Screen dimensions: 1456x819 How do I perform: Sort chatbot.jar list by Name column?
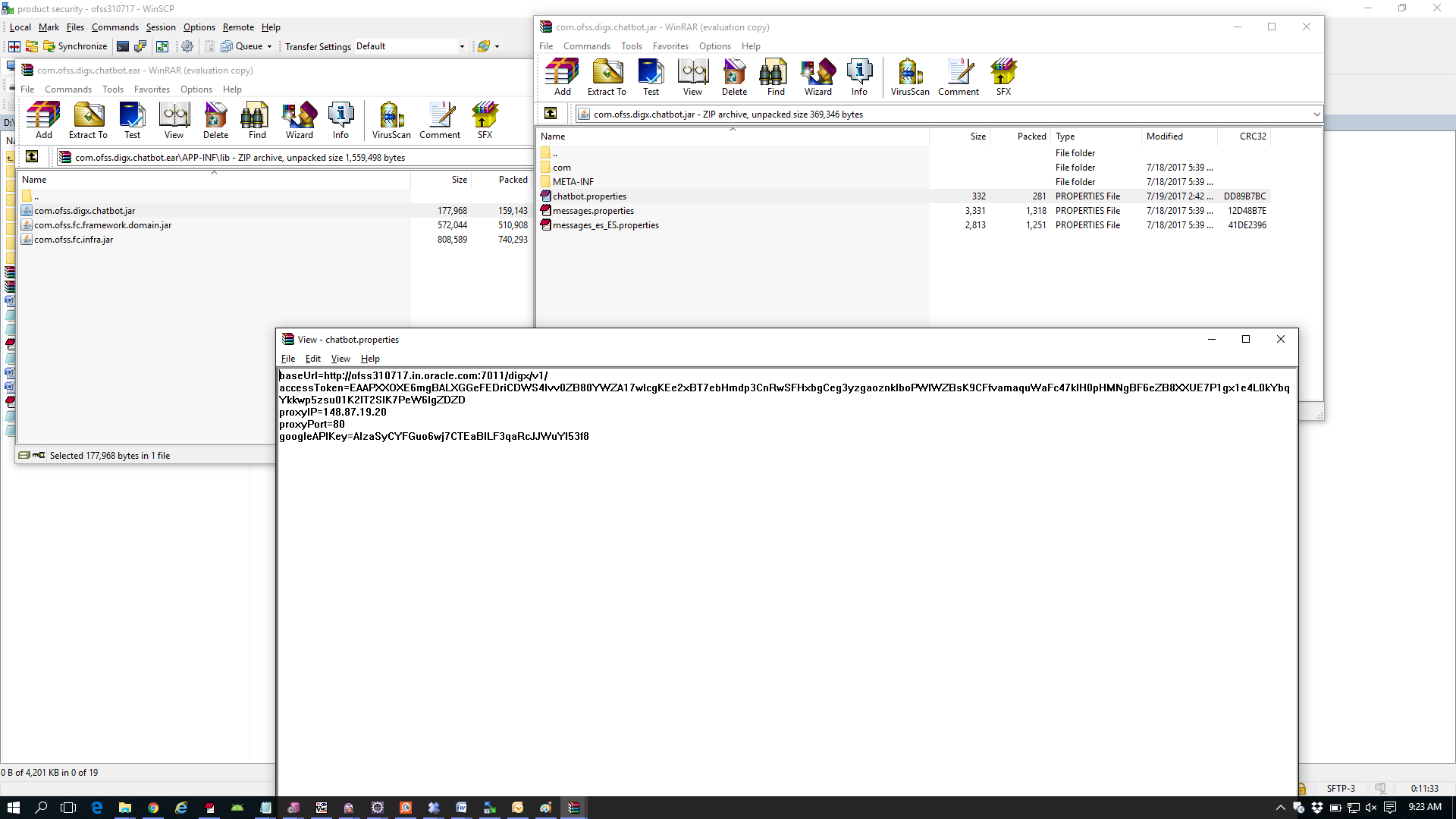tap(733, 136)
